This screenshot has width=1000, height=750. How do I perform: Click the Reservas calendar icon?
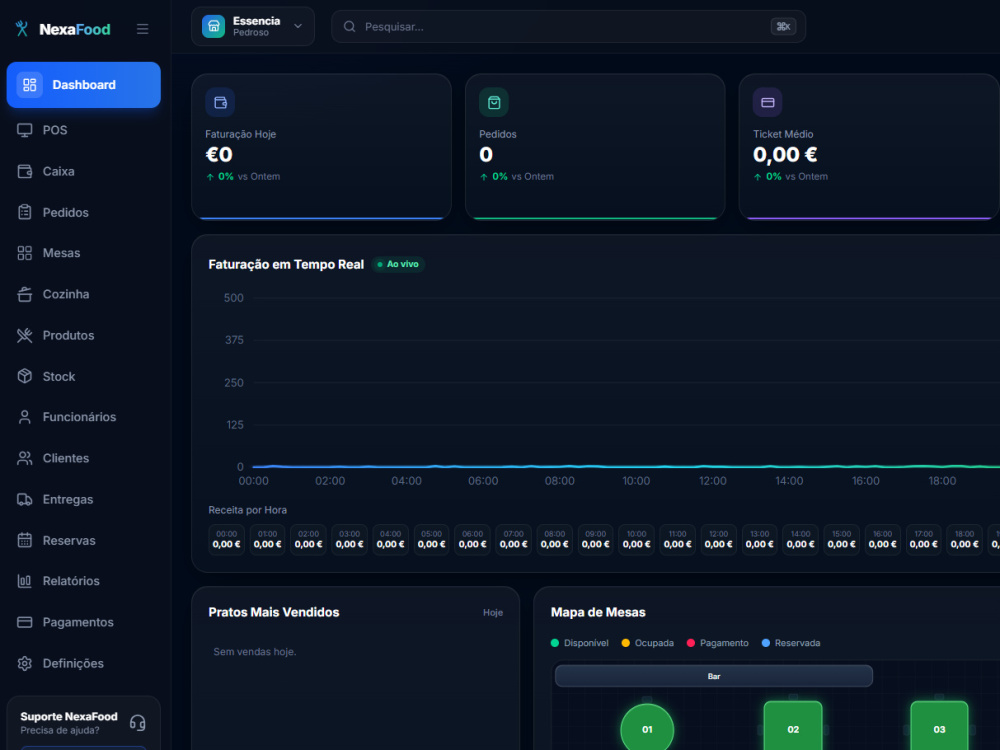(x=25, y=540)
